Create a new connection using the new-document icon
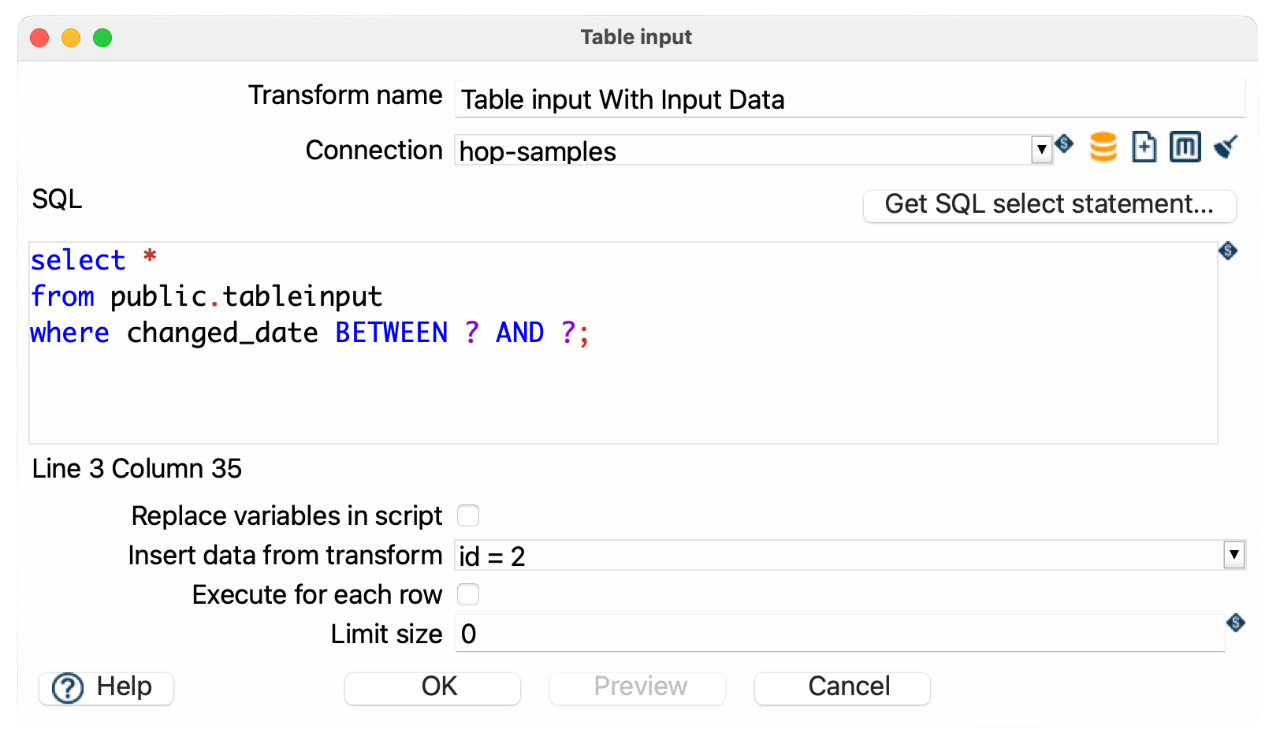The image size is (1280, 744). 1143,147
